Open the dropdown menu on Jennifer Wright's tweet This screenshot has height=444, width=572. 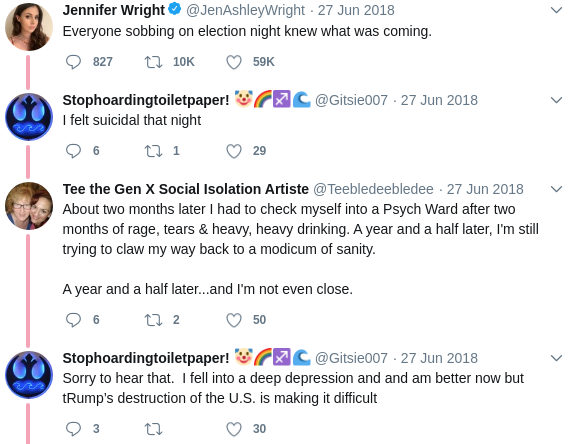pyautogui.click(x=556, y=10)
